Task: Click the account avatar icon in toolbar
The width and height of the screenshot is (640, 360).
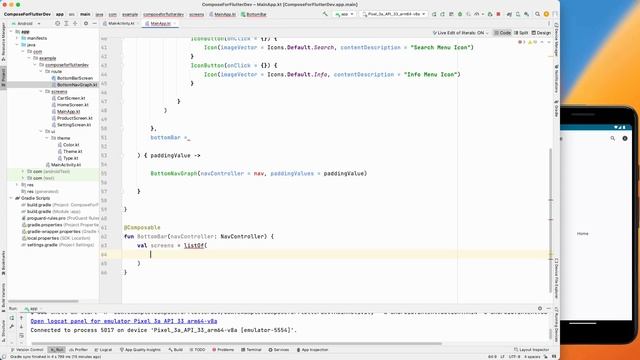Action: pos(546,14)
